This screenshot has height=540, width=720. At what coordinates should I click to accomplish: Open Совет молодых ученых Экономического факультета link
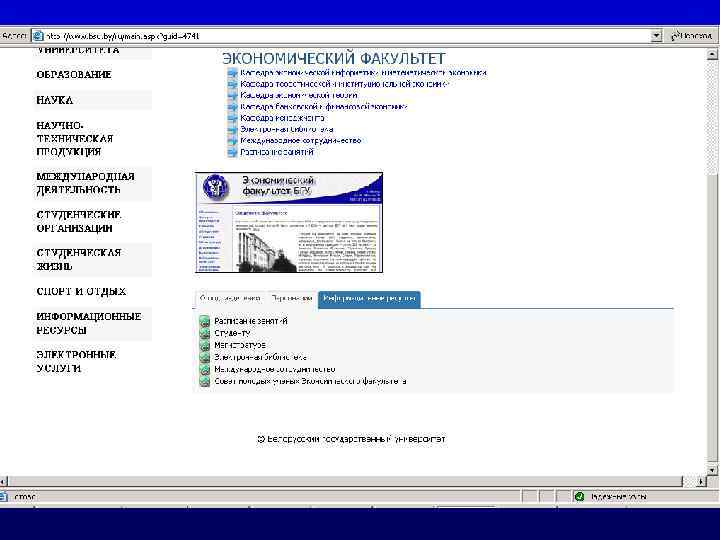coord(310,382)
